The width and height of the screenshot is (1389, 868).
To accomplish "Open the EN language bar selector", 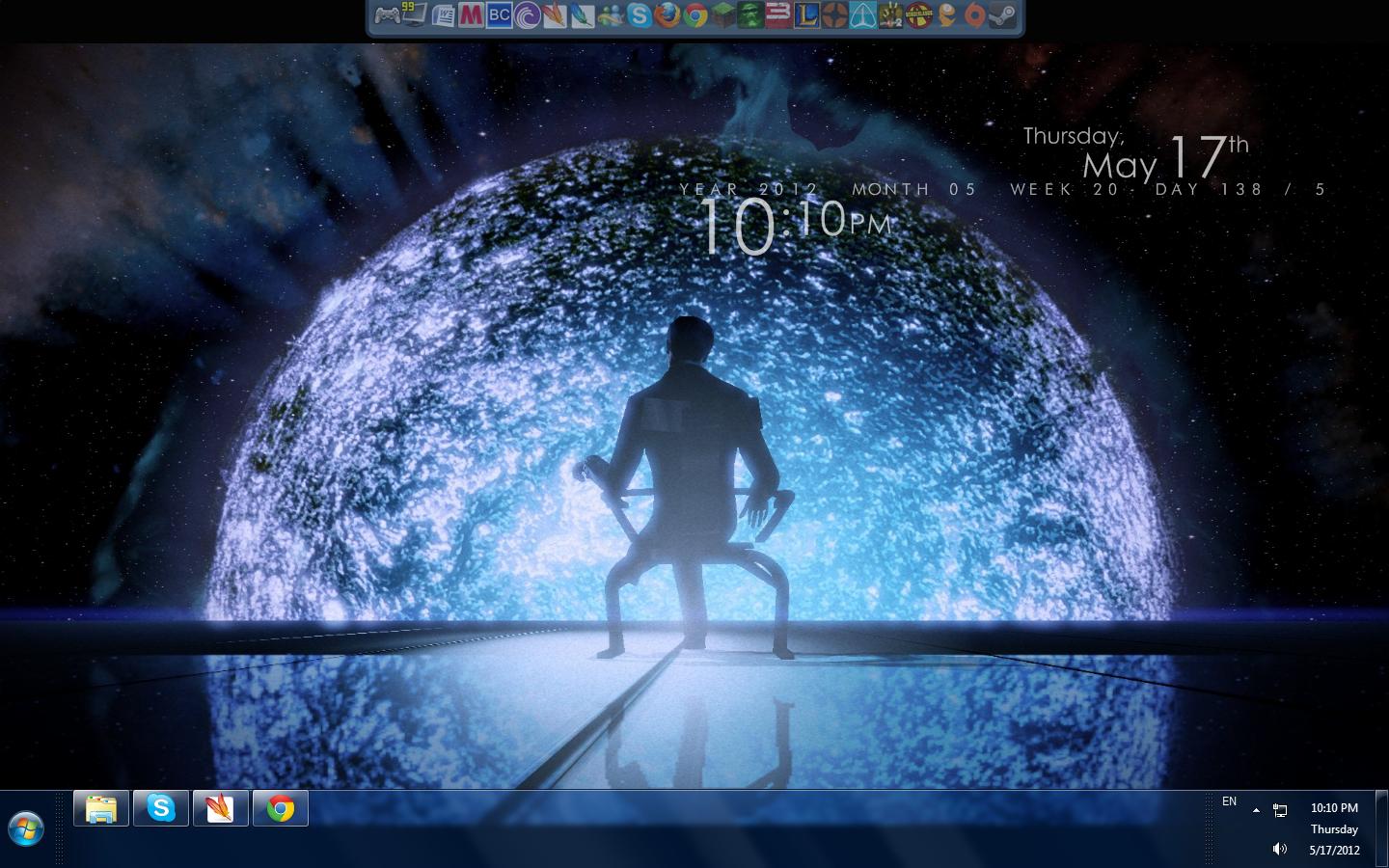I will click(1229, 801).
